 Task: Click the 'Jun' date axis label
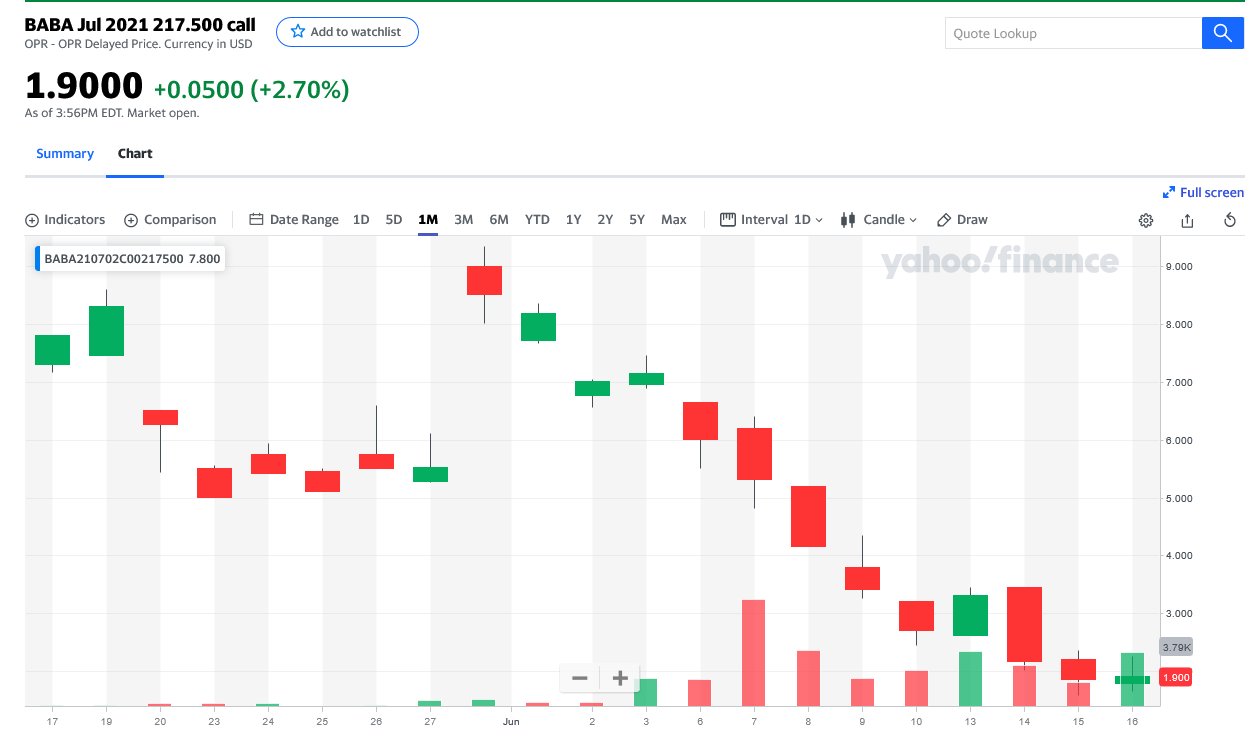coord(511,720)
